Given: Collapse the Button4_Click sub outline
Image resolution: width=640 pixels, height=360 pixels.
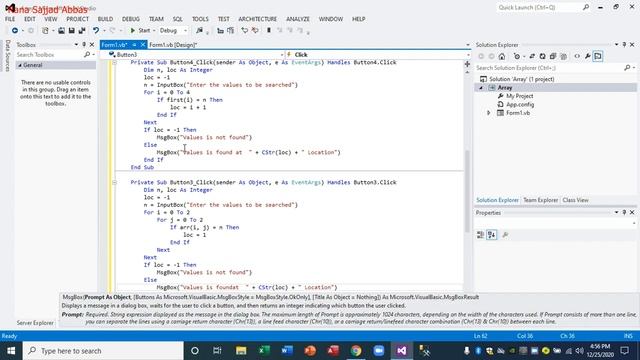Looking at the screenshot, I should point(115,62).
